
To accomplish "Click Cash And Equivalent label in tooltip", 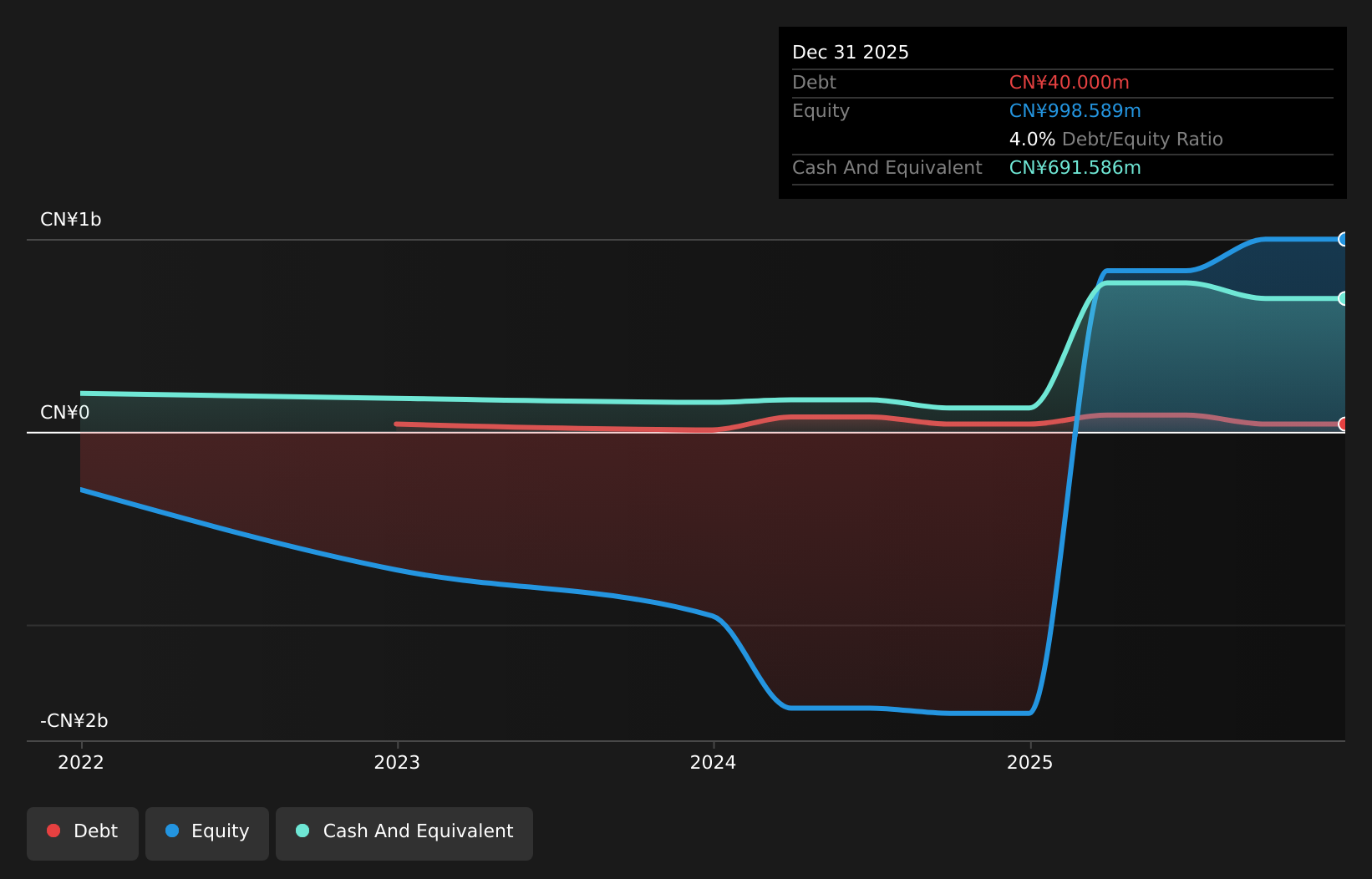I will click(887, 168).
